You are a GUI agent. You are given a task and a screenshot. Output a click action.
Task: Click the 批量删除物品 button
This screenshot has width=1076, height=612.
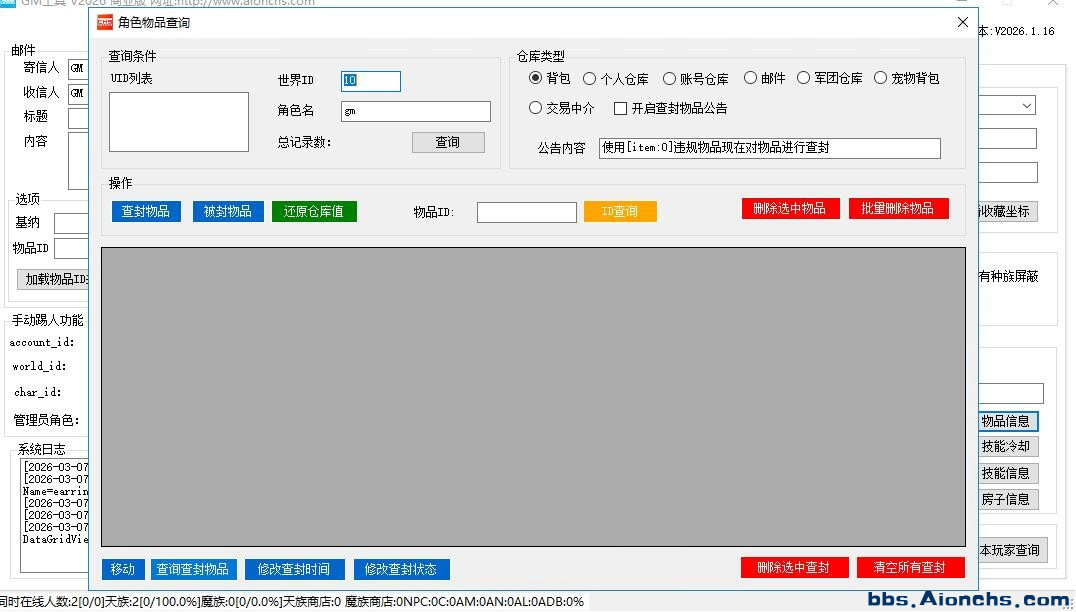[898, 208]
